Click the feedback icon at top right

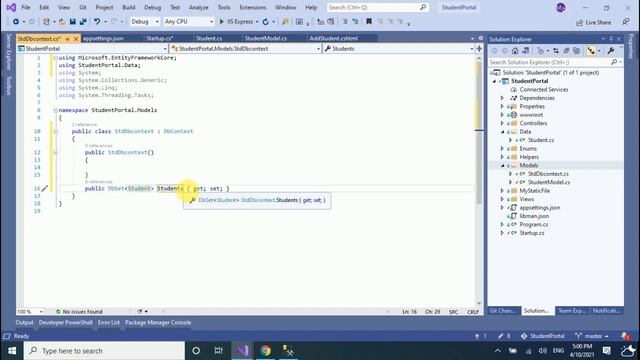pos(626,22)
